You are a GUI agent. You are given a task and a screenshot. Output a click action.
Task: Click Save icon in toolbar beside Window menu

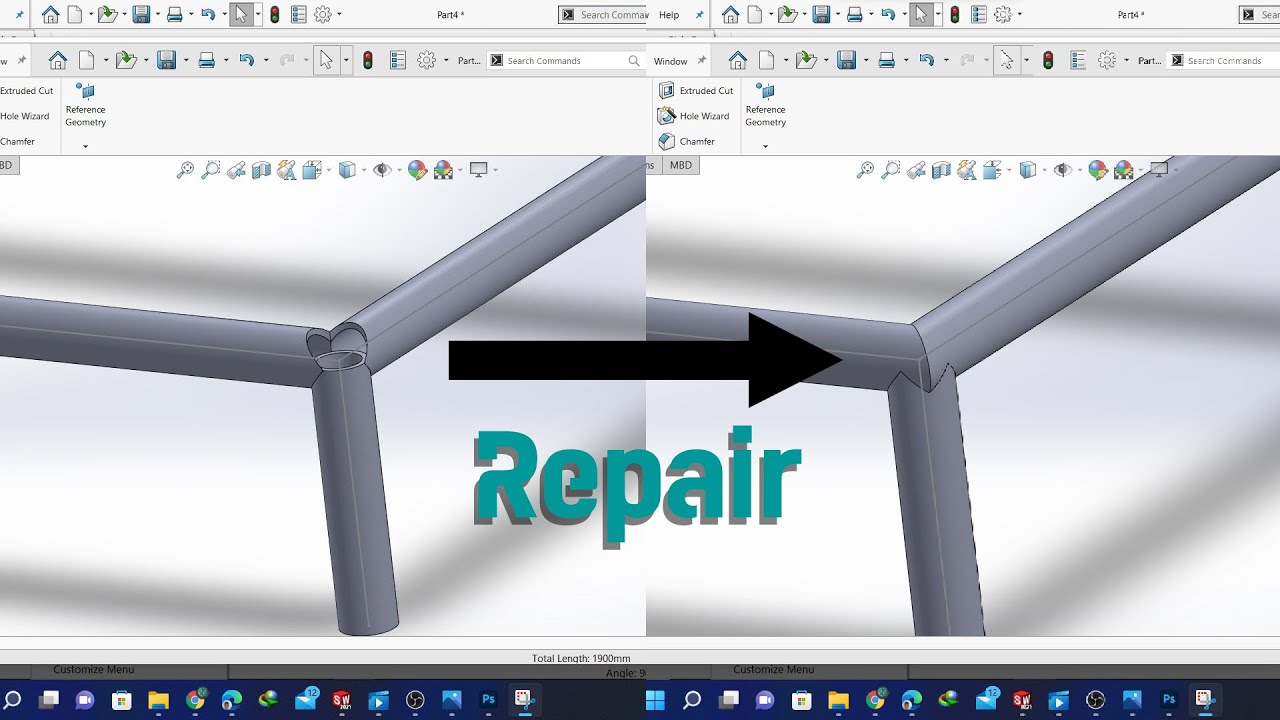click(846, 61)
